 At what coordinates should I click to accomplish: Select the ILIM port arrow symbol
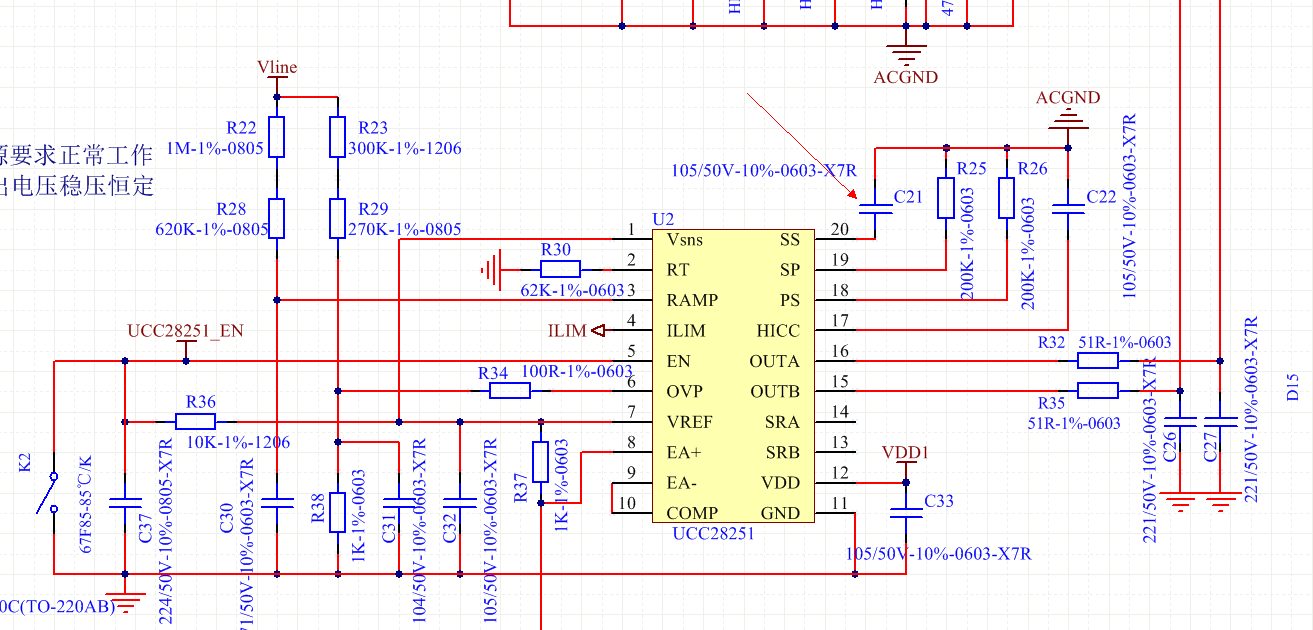598,330
